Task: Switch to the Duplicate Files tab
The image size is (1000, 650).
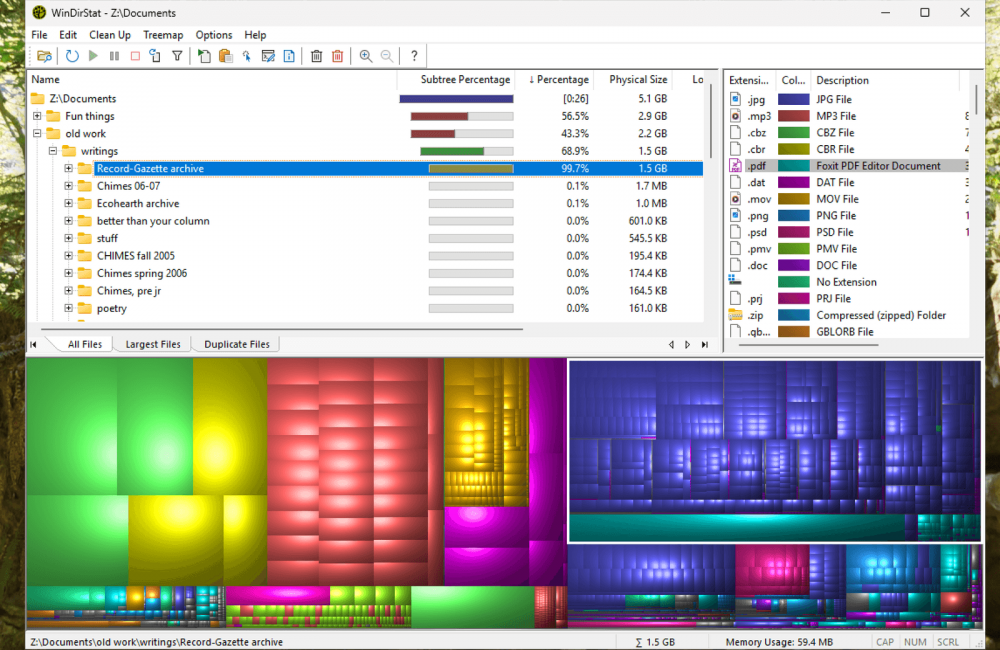Action: pos(237,344)
